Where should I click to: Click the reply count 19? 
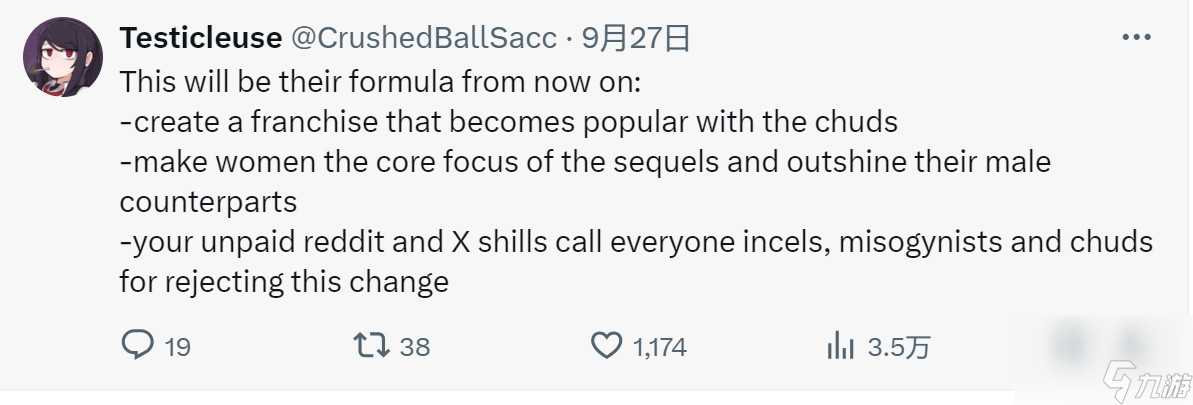click(x=177, y=347)
